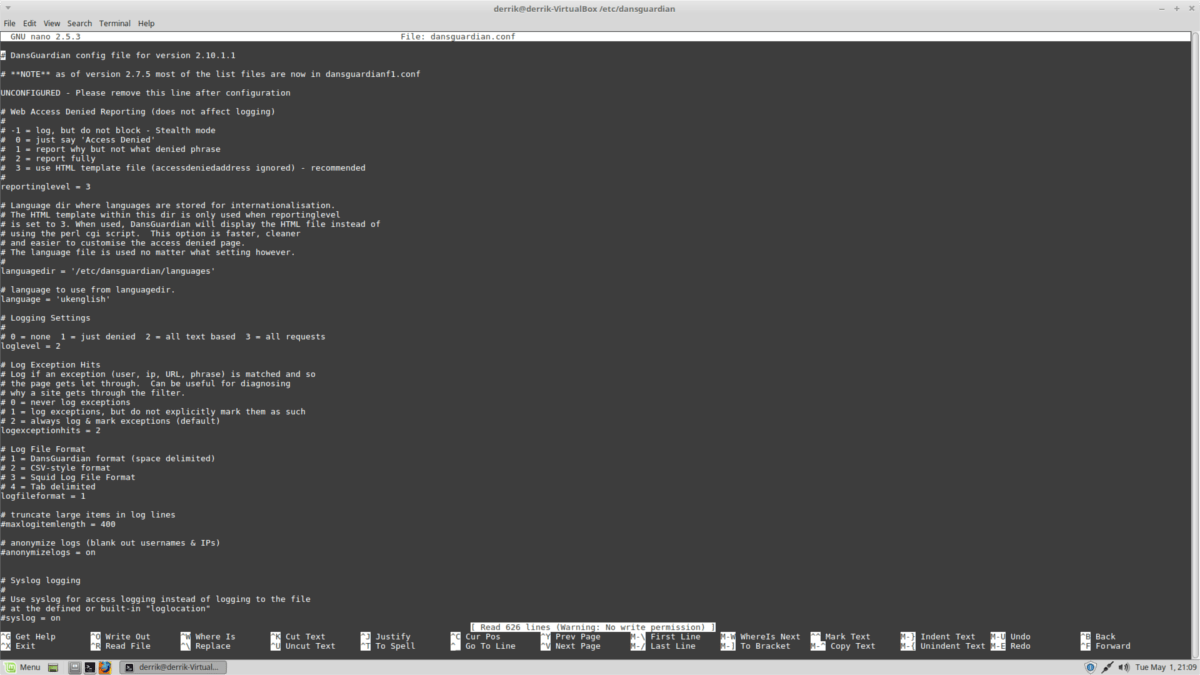Click the '# Web Access Denied Reporting' comment line
The width and height of the screenshot is (1200, 675).
click(x=138, y=112)
